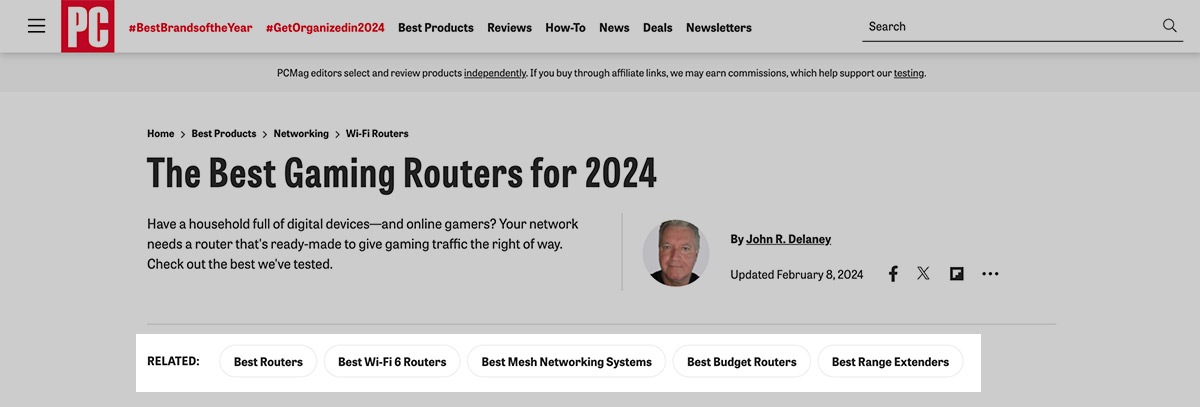
Task: Click the search magnifier icon
Action: (1170, 26)
